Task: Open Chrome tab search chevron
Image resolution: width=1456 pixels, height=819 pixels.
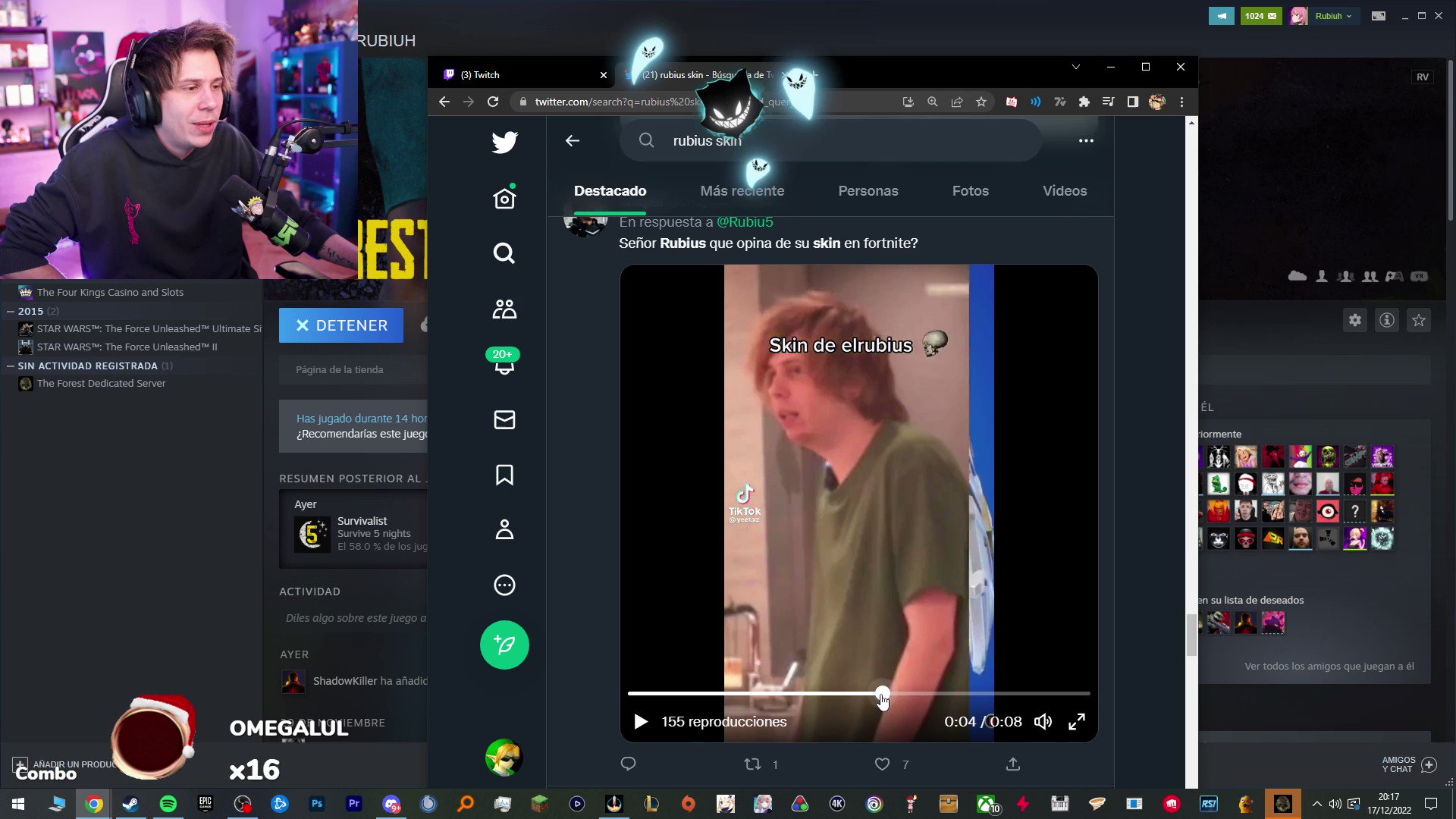Action: 1075,67
